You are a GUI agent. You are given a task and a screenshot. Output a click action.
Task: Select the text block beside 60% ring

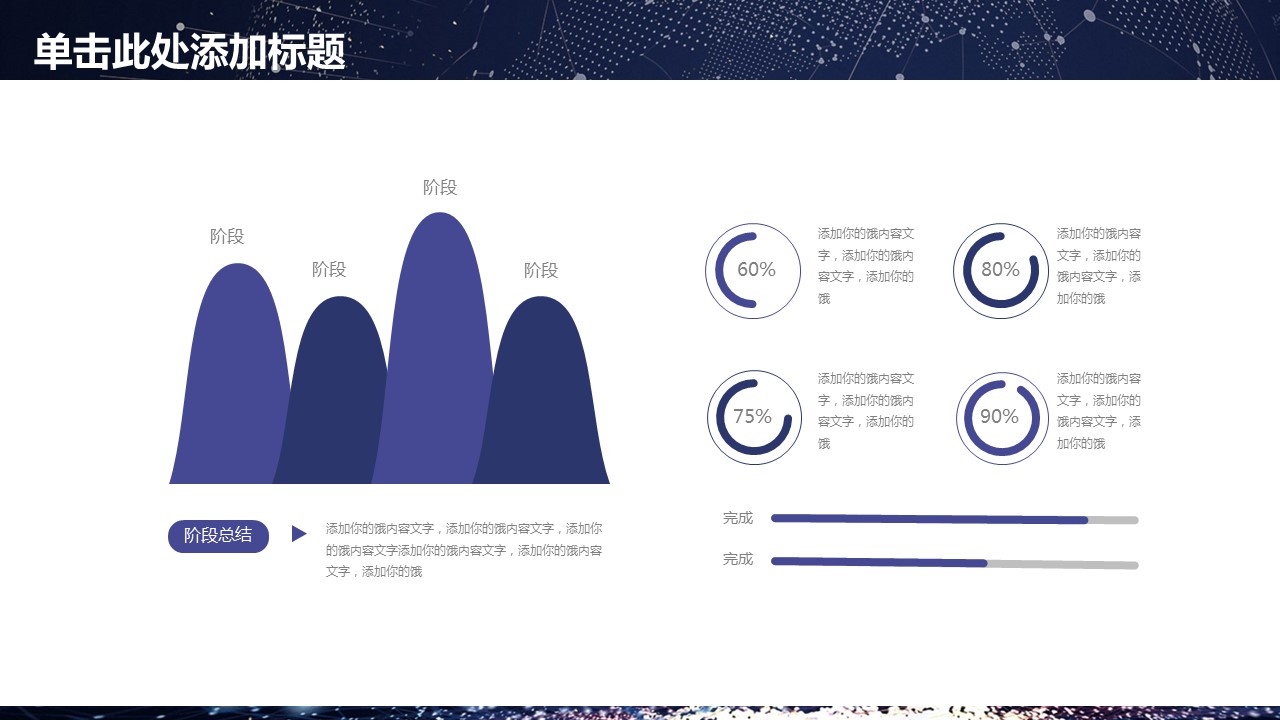(x=866, y=266)
